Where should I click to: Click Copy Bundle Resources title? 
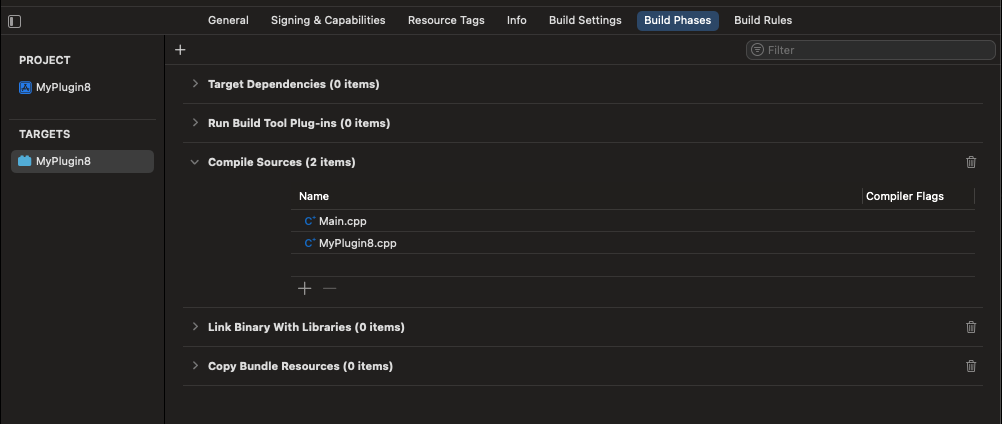coord(300,366)
